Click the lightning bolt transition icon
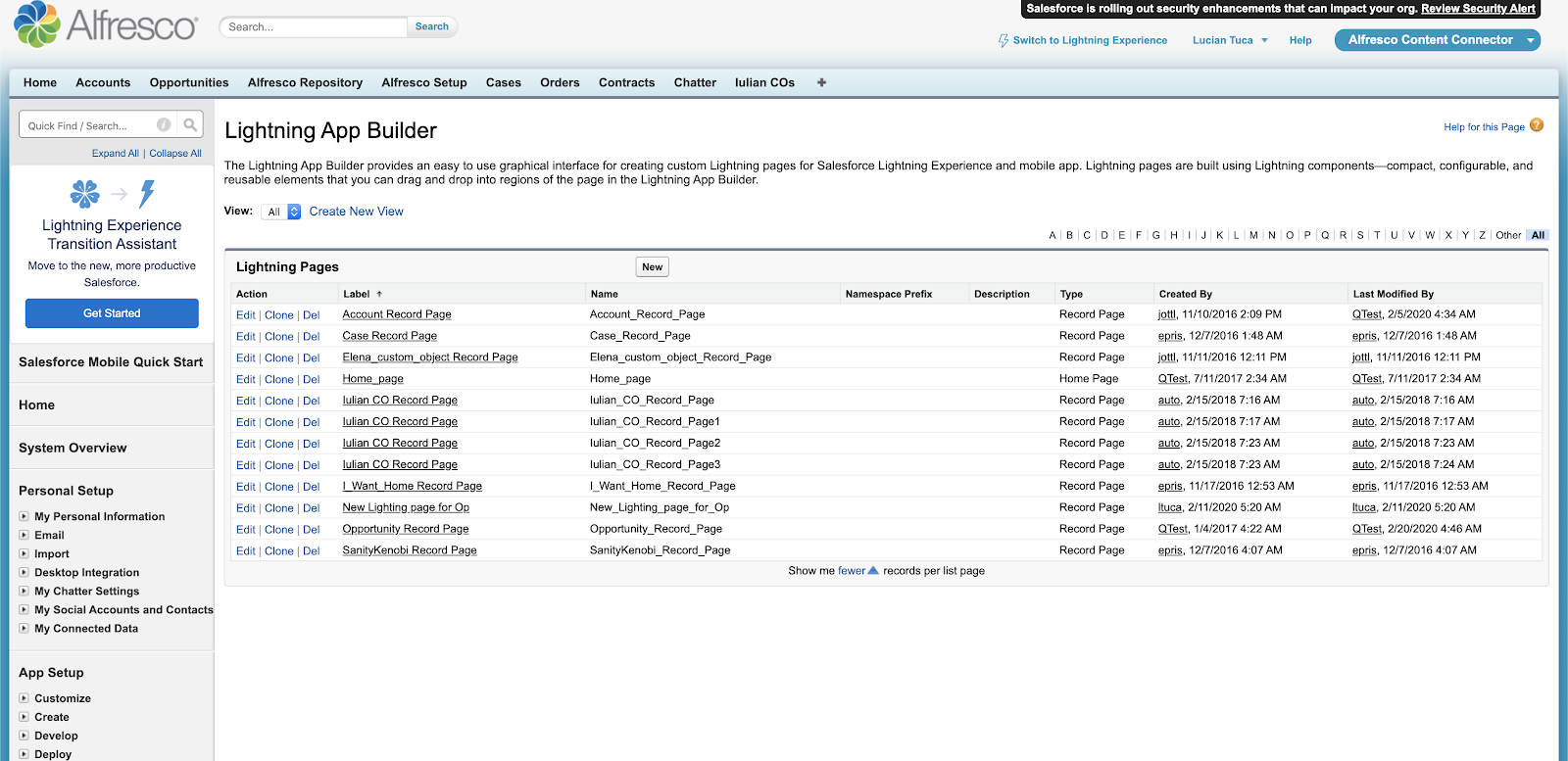 tap(147, 194)
